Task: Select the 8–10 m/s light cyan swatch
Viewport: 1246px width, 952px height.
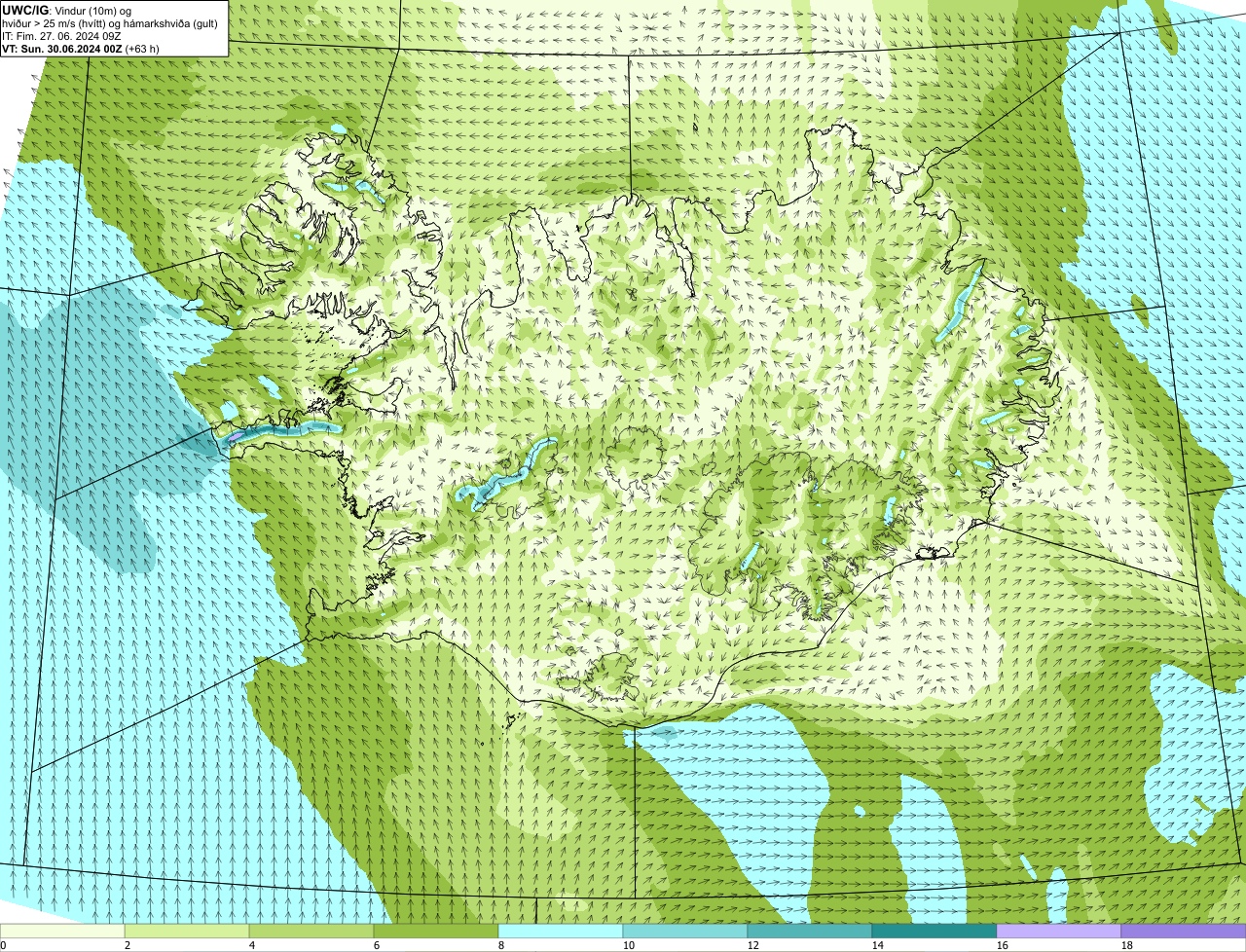Action: point(561,931)
